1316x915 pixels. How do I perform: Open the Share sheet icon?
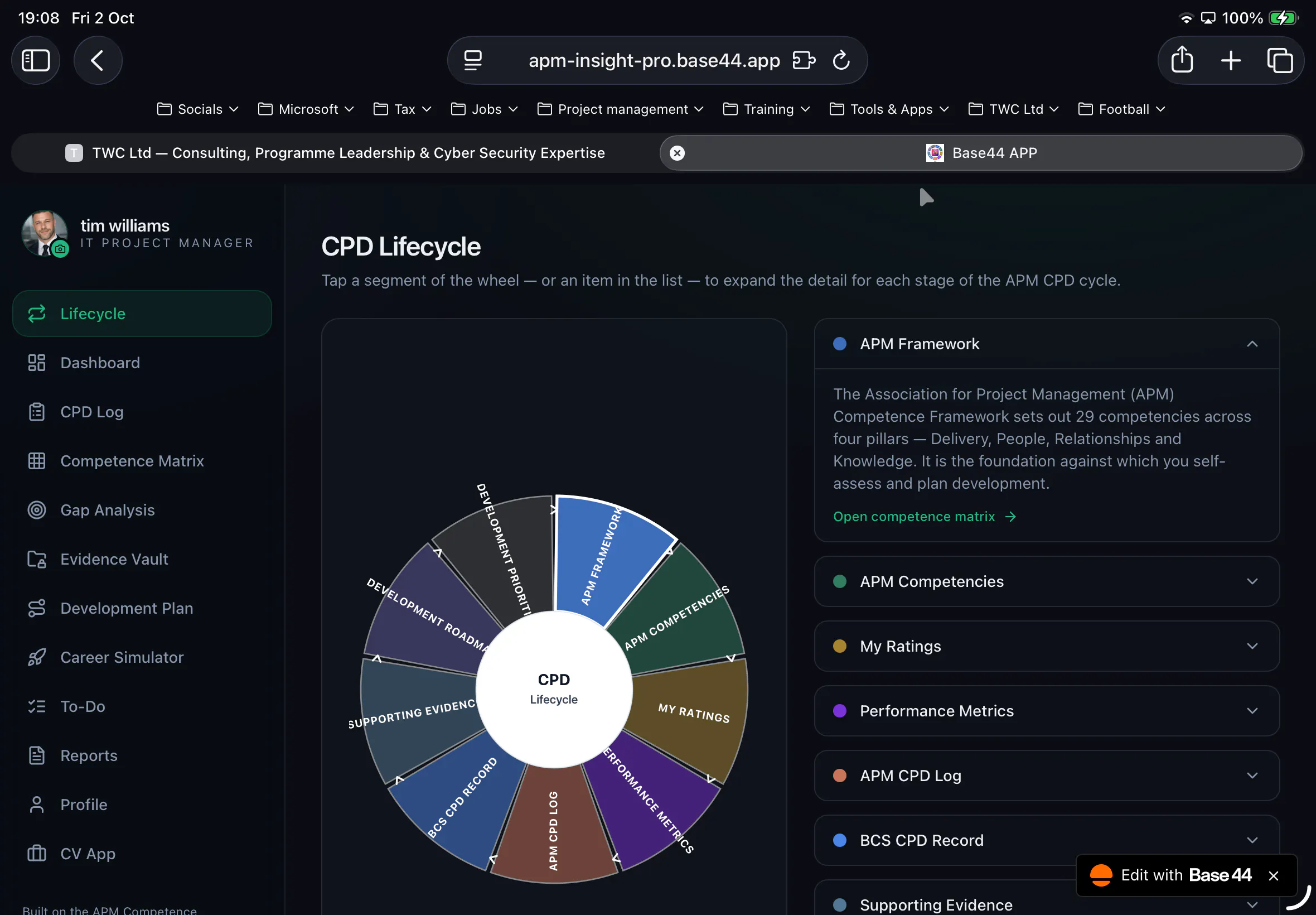pyautogui.click(x=1182, y=60)
